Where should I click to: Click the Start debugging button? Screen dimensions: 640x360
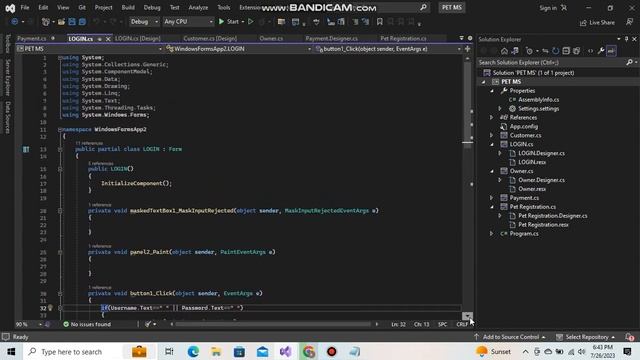[229, 22]
